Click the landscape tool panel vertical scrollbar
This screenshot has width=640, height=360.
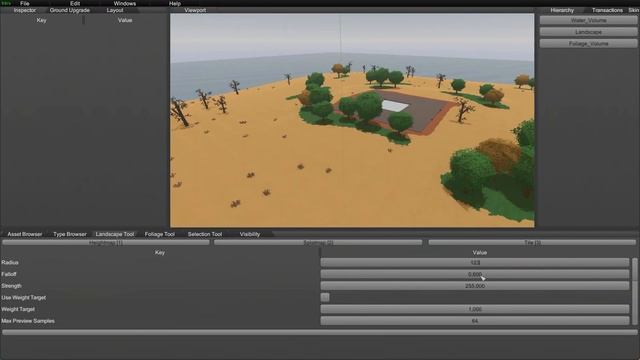[635, 291]
